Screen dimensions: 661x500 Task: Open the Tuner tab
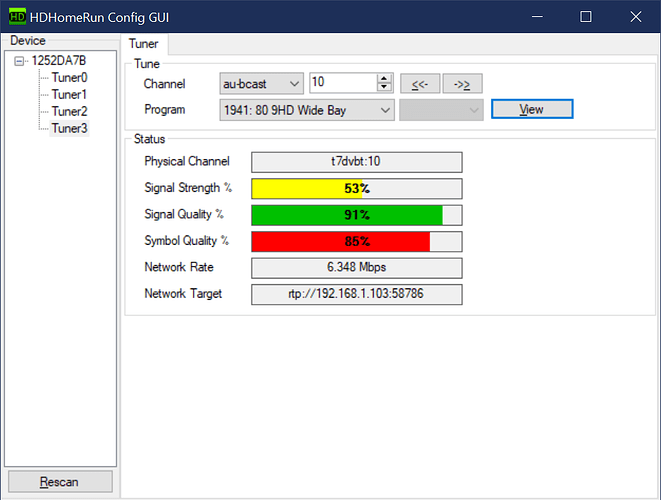click(x=144, y=44)
